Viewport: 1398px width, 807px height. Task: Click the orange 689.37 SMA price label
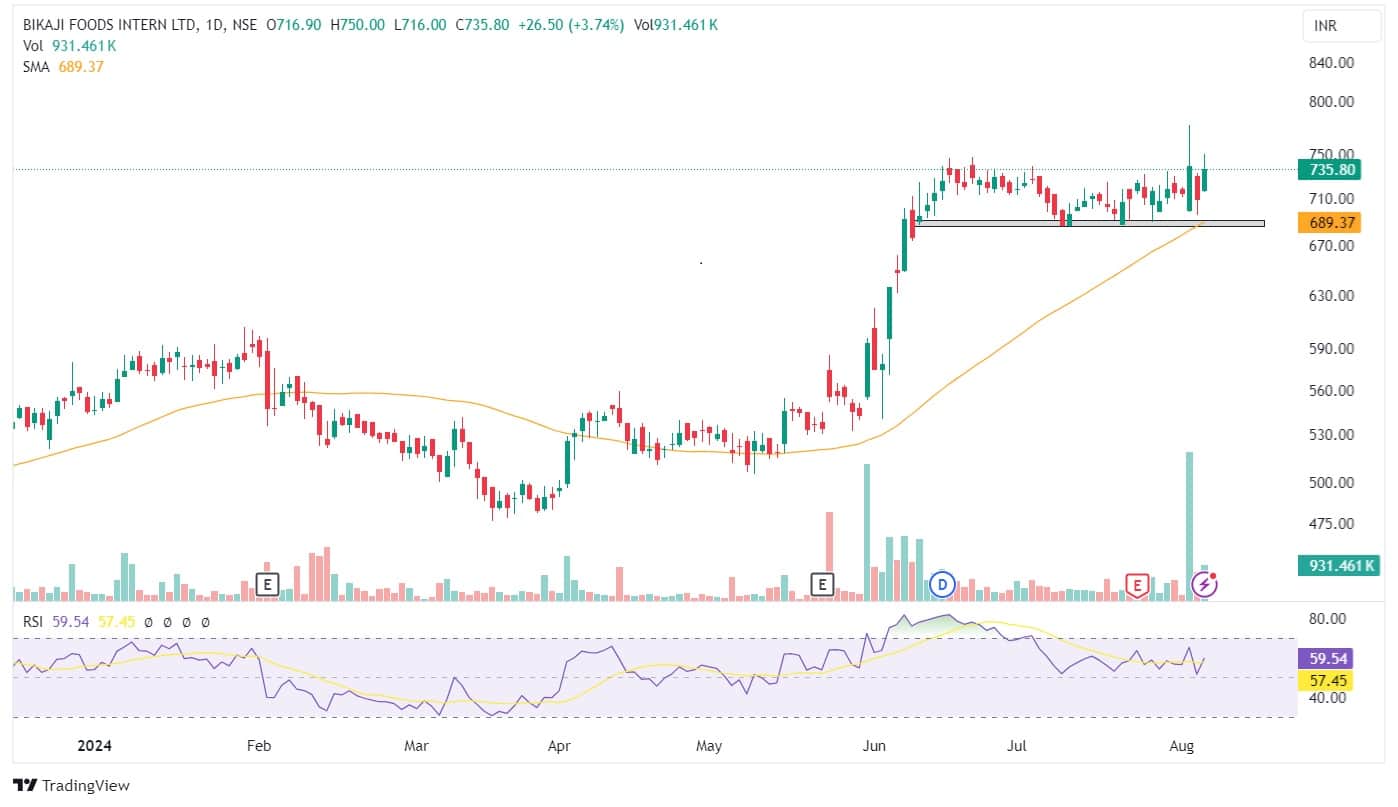[1328, 222]
